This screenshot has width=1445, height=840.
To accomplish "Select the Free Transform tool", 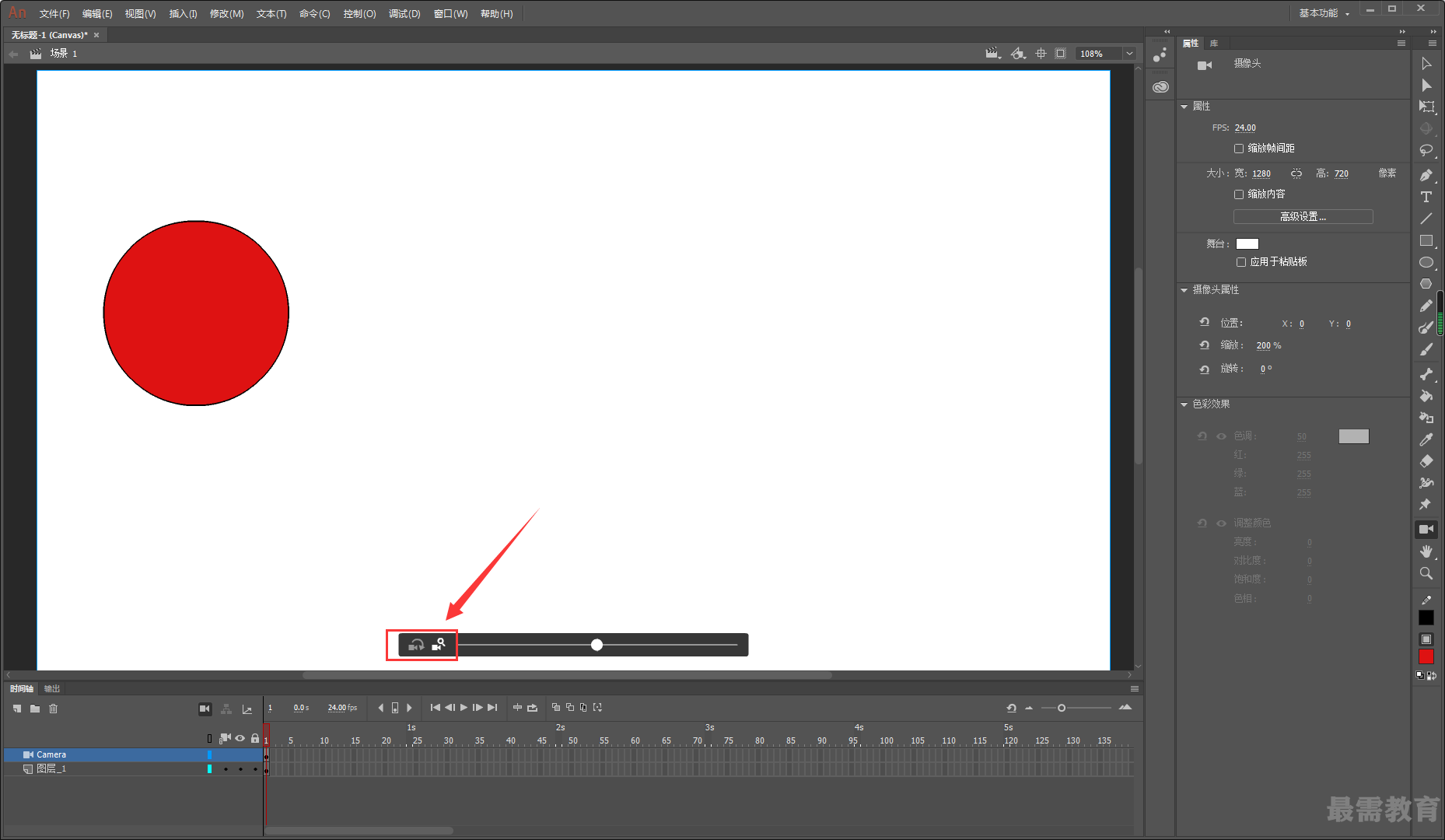I will 1426,107.
